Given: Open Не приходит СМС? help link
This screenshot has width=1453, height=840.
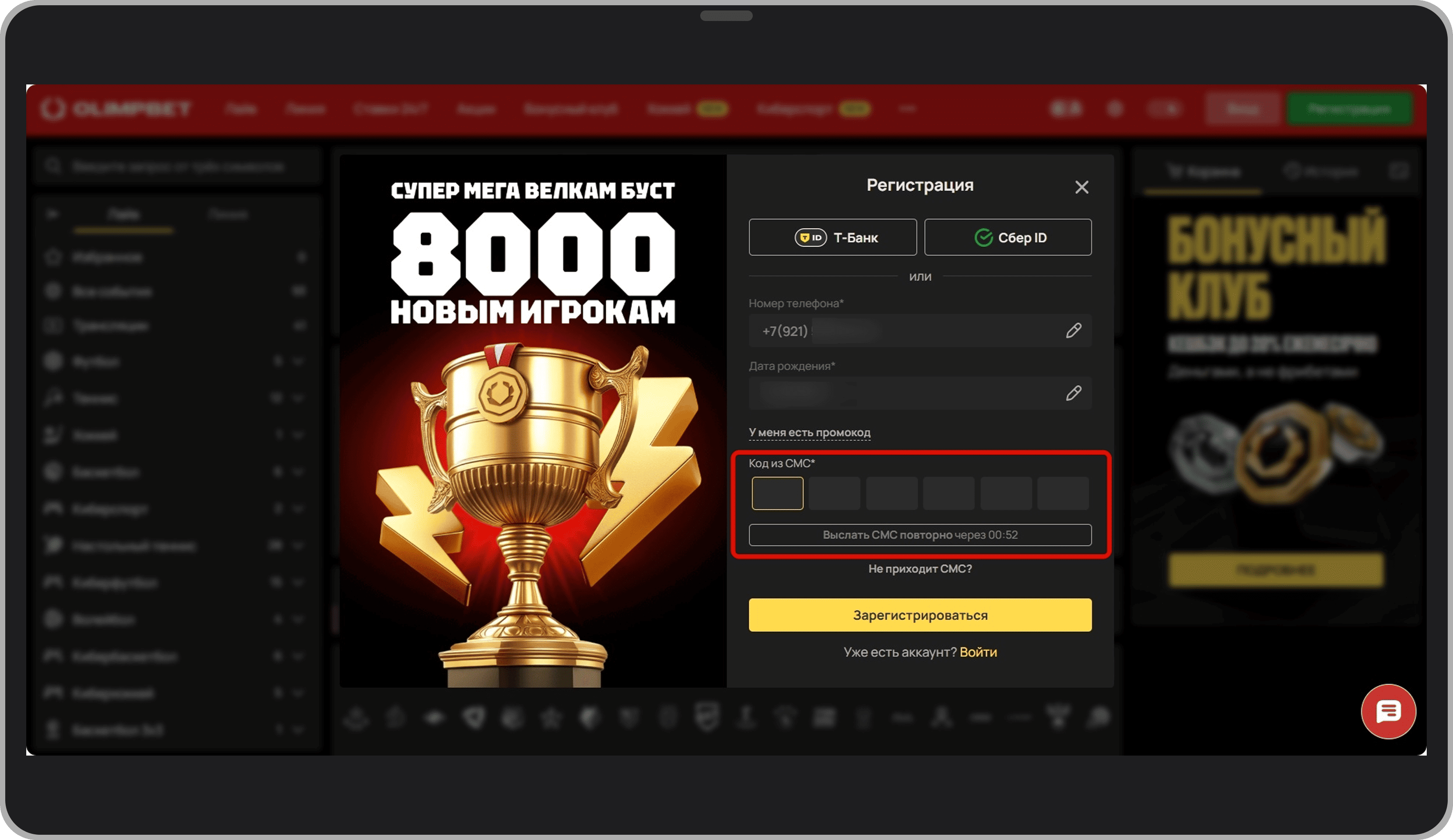Looking at the screenshot, I should 920,568.
